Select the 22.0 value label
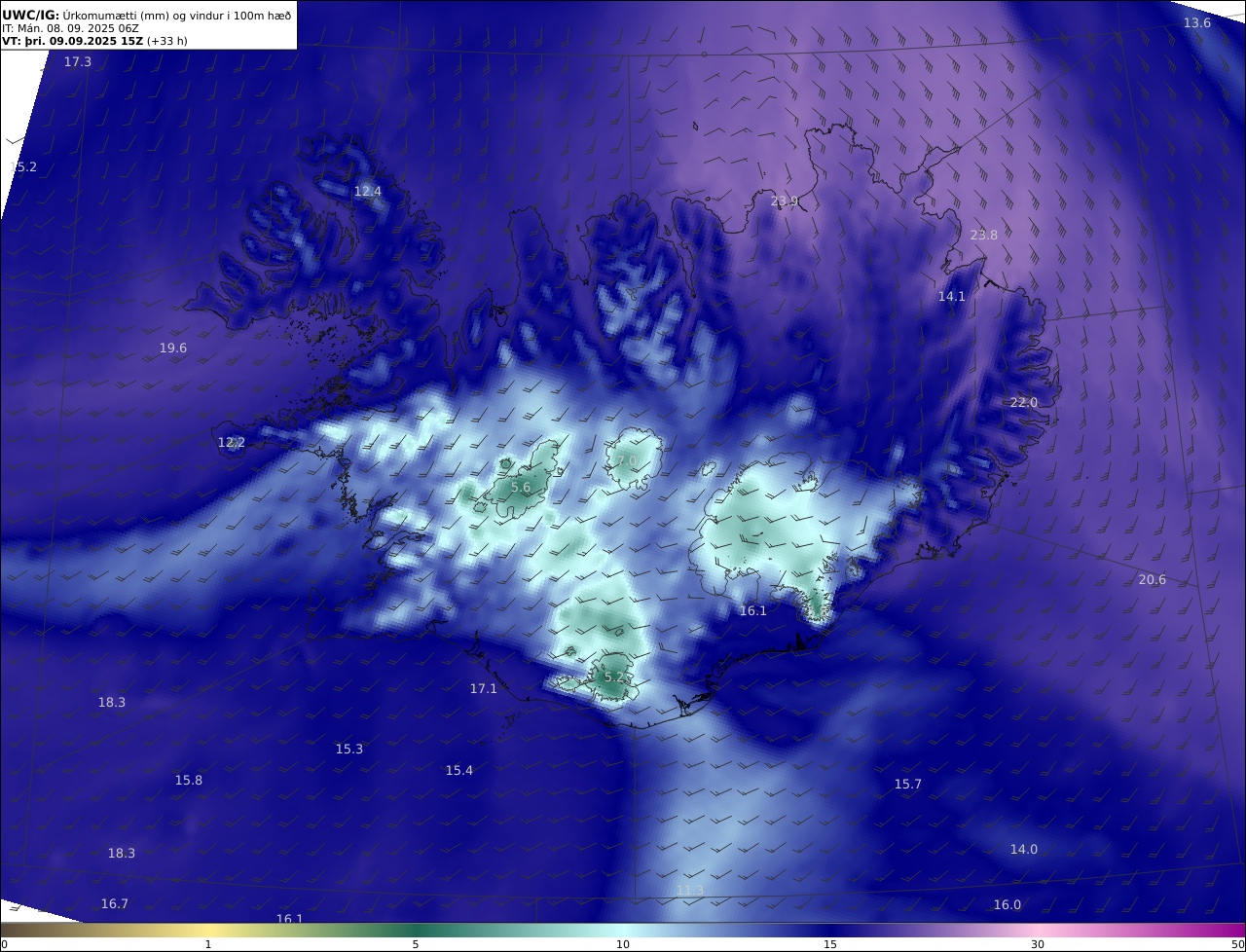Image resolution: width=1246 pixels, height=952 pixels. click(x=1024, y=402)
